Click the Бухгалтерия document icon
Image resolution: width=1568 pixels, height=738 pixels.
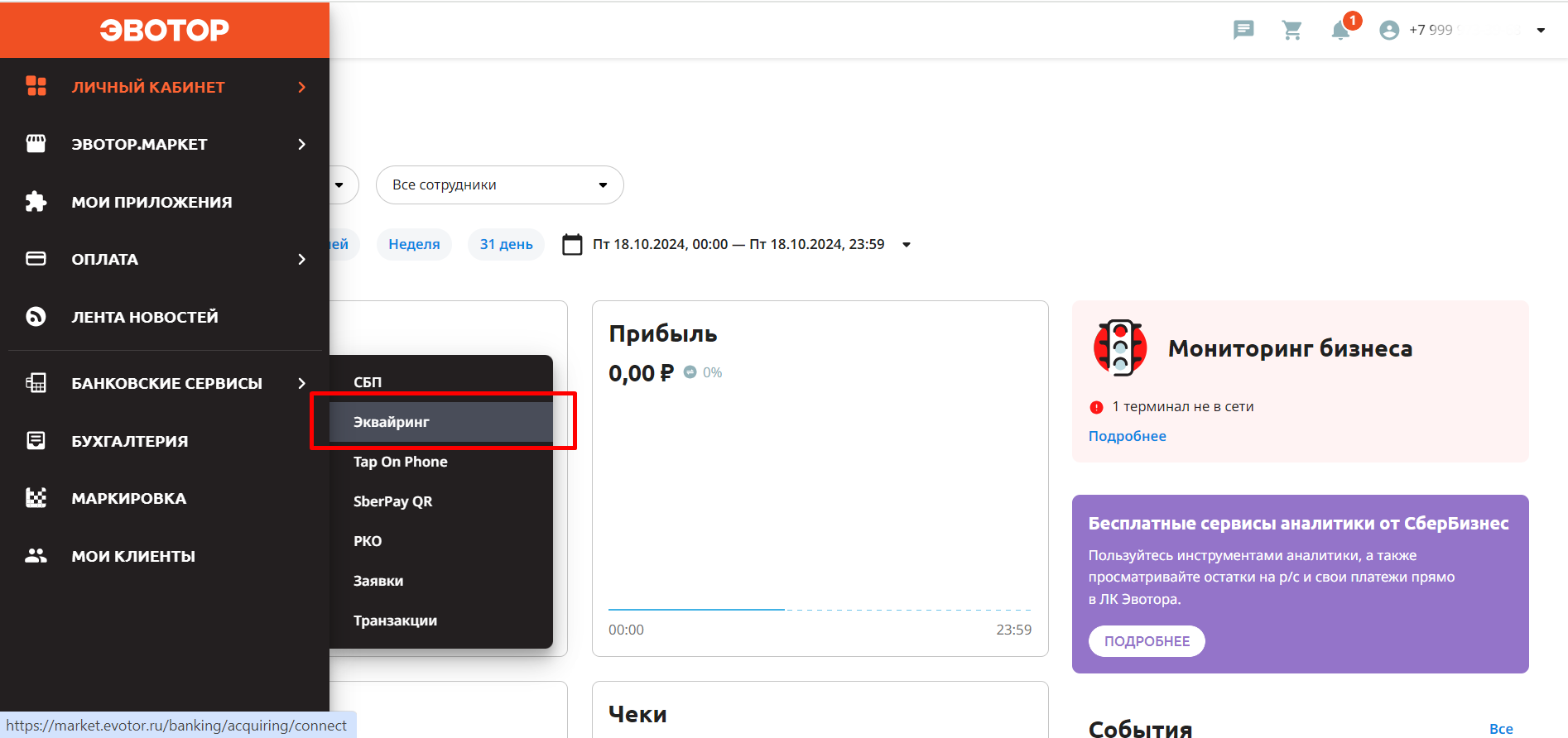[36, 440]
